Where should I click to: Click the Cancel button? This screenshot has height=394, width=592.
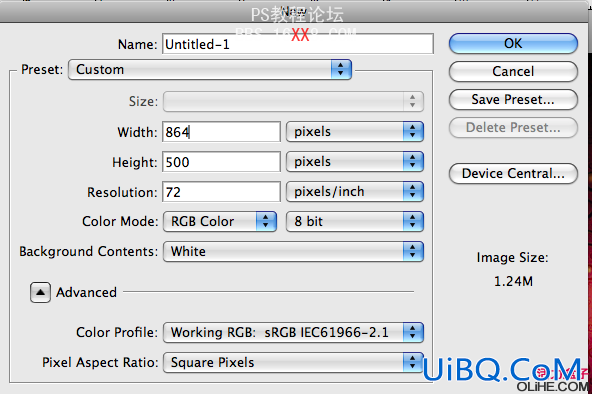coord(513,71)
